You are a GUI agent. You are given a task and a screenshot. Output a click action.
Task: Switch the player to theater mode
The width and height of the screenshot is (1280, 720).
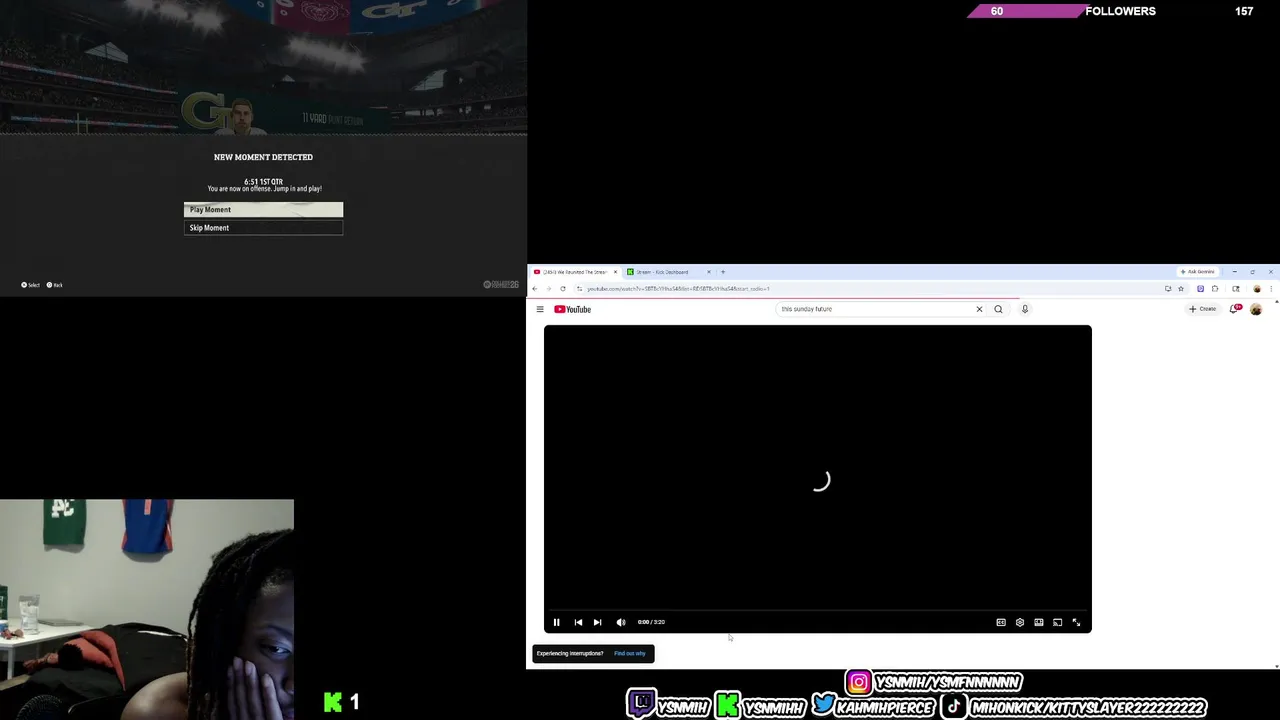pos(1039,622)
